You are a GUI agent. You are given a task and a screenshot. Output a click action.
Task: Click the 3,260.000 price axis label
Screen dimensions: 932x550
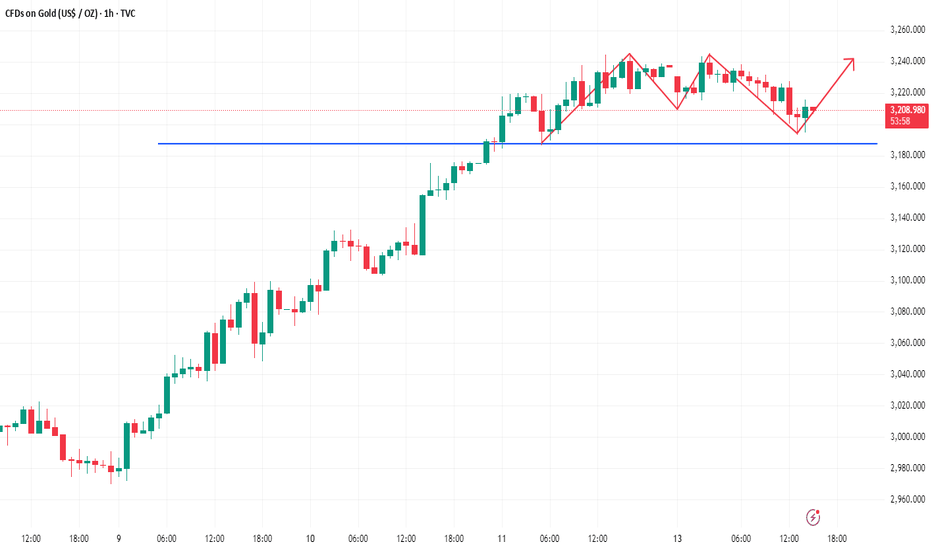coord(908,30)
